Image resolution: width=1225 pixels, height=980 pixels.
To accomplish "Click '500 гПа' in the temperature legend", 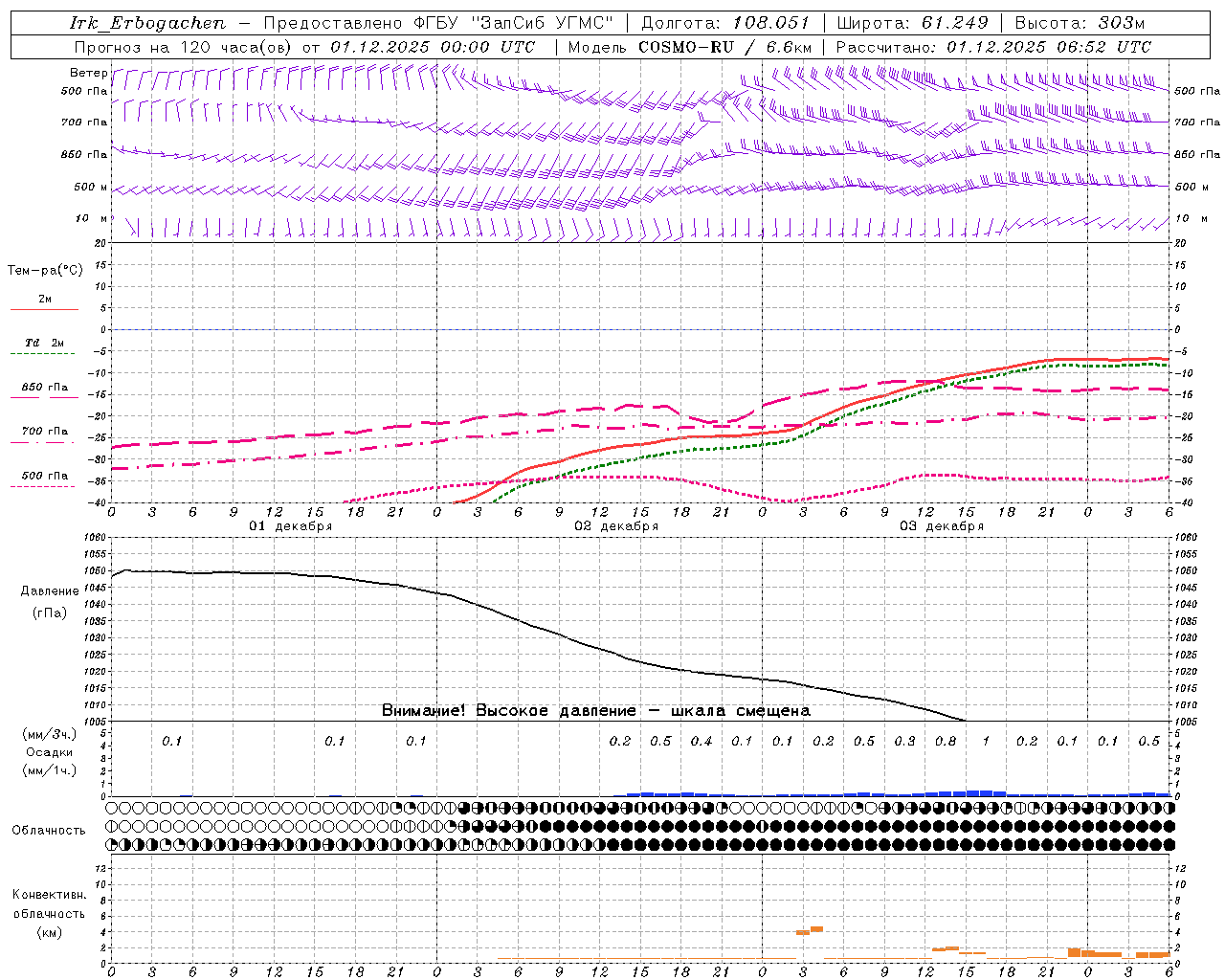I will click(x=44, y=476).
